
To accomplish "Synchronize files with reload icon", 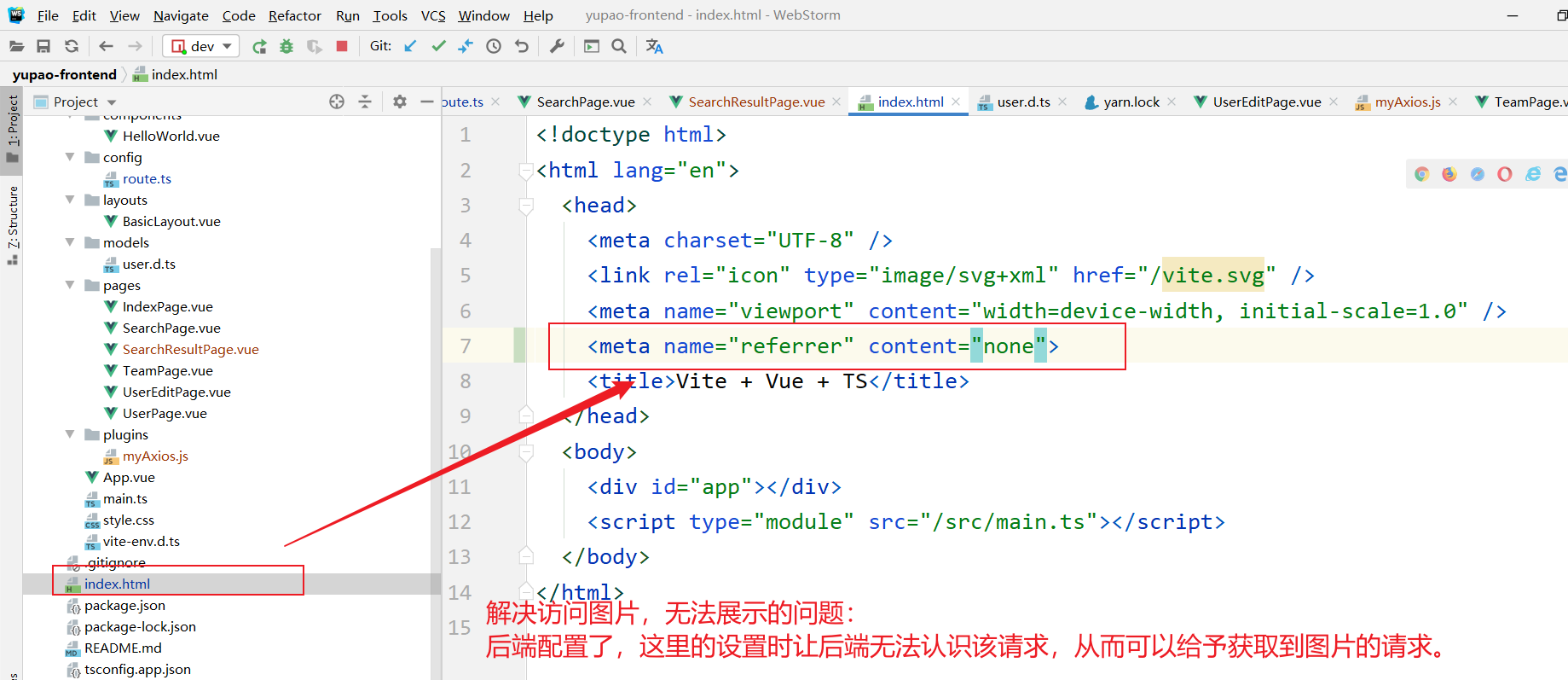I will pyautogui.click(x=72, y=46).
